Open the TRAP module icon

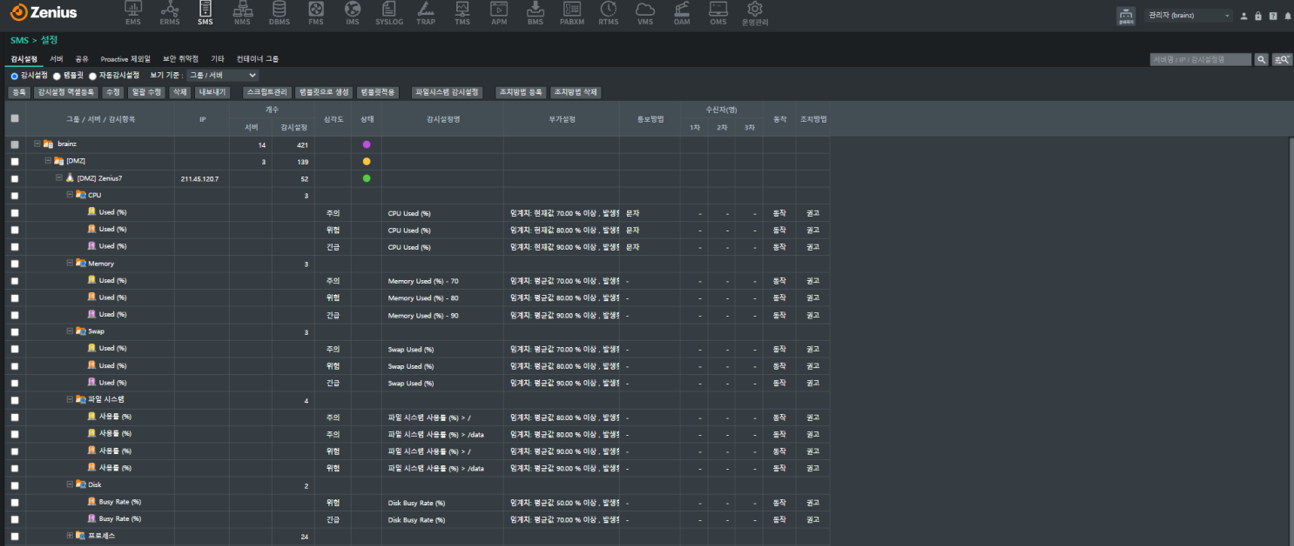click(426, 13)
